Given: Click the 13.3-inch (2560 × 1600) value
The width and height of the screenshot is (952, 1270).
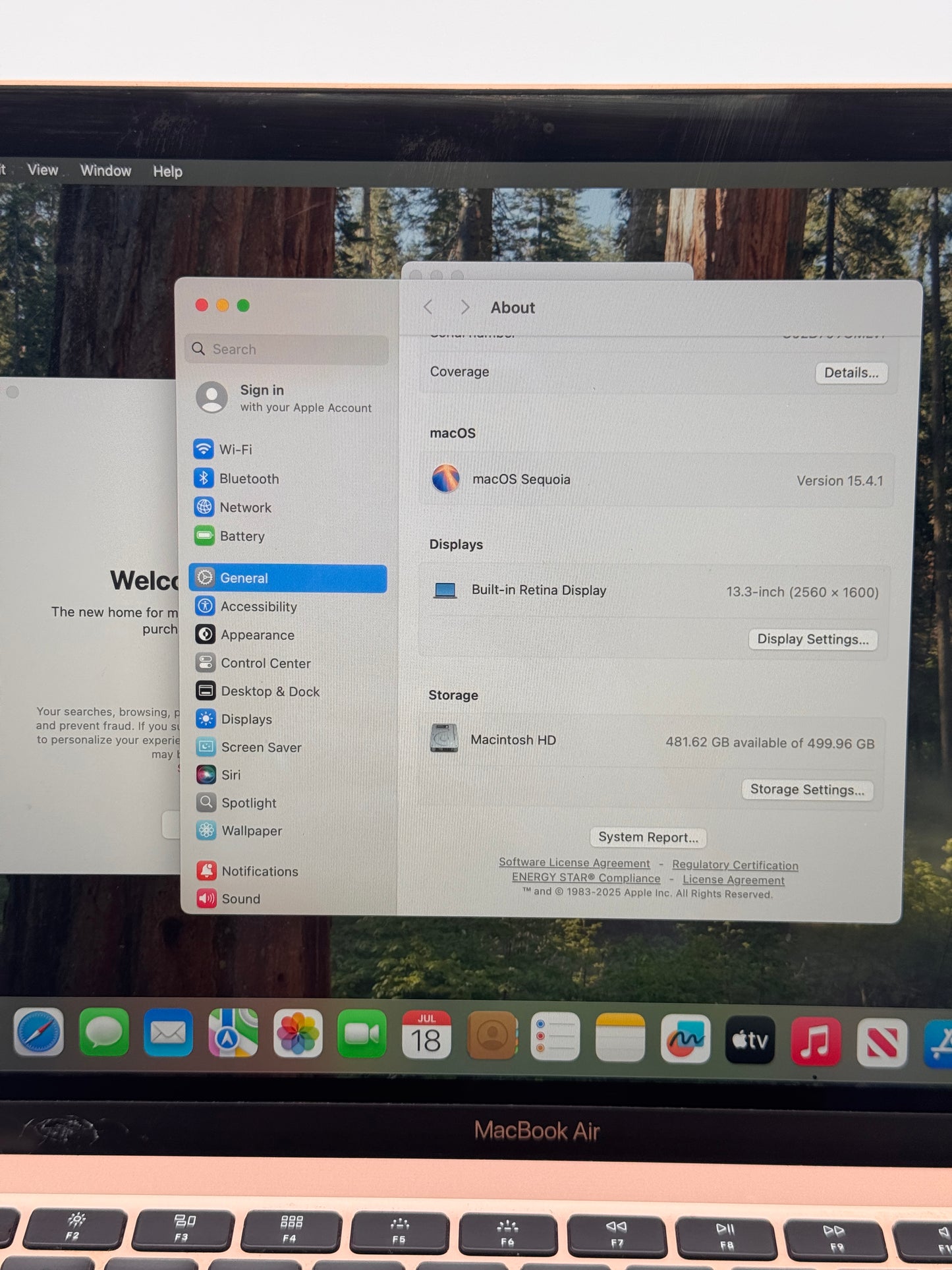Looking at the screenshot, I should point(802,592).
